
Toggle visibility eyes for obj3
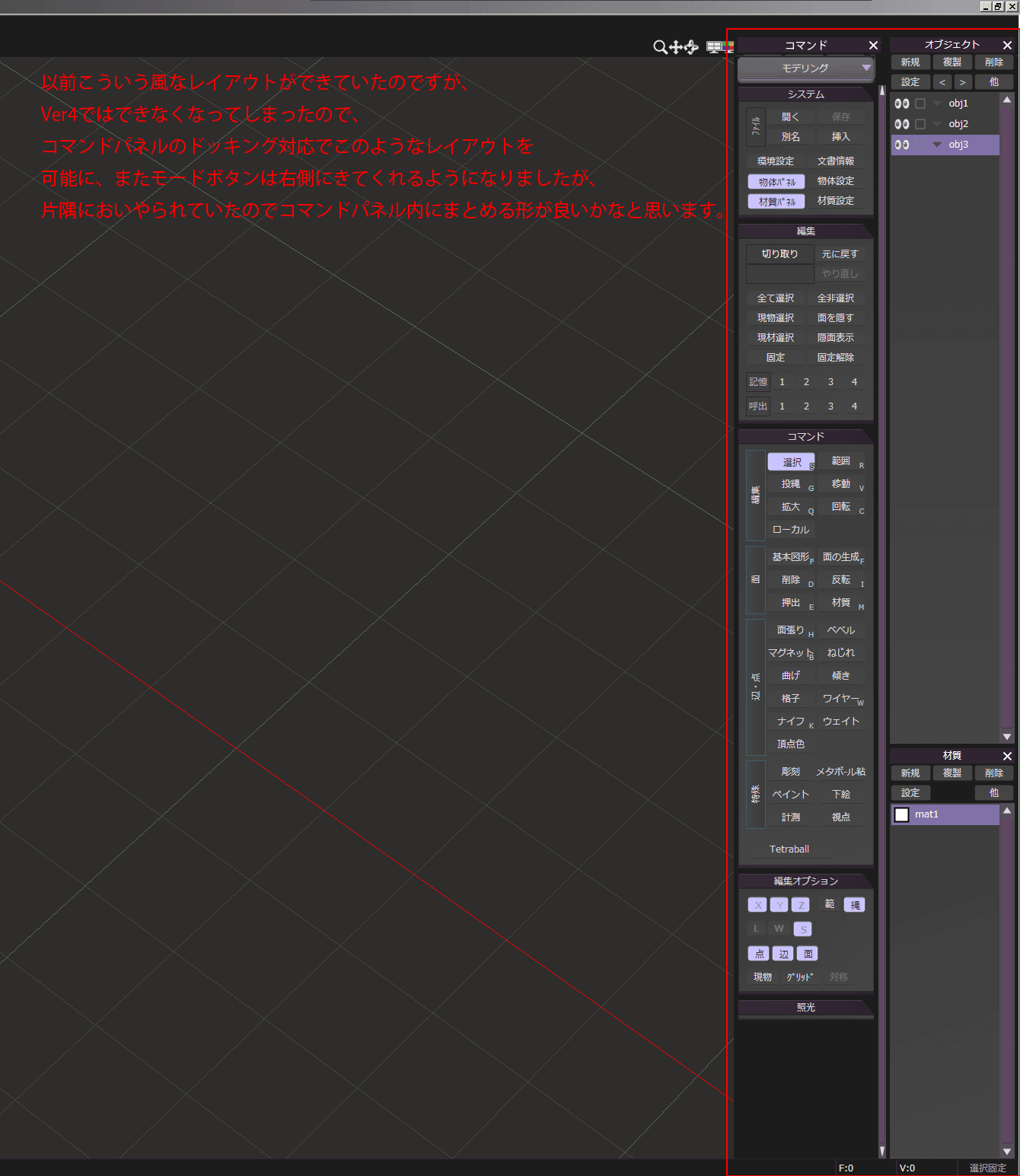click(902, 145)
